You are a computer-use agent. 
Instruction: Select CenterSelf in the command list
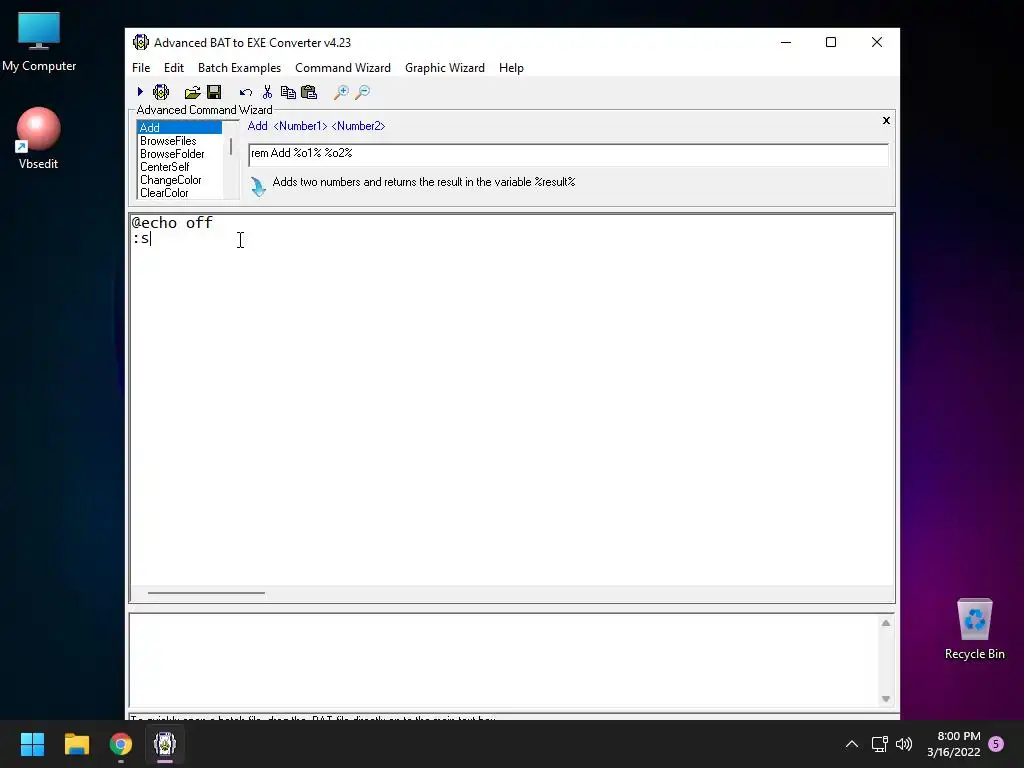coord(180,167)
